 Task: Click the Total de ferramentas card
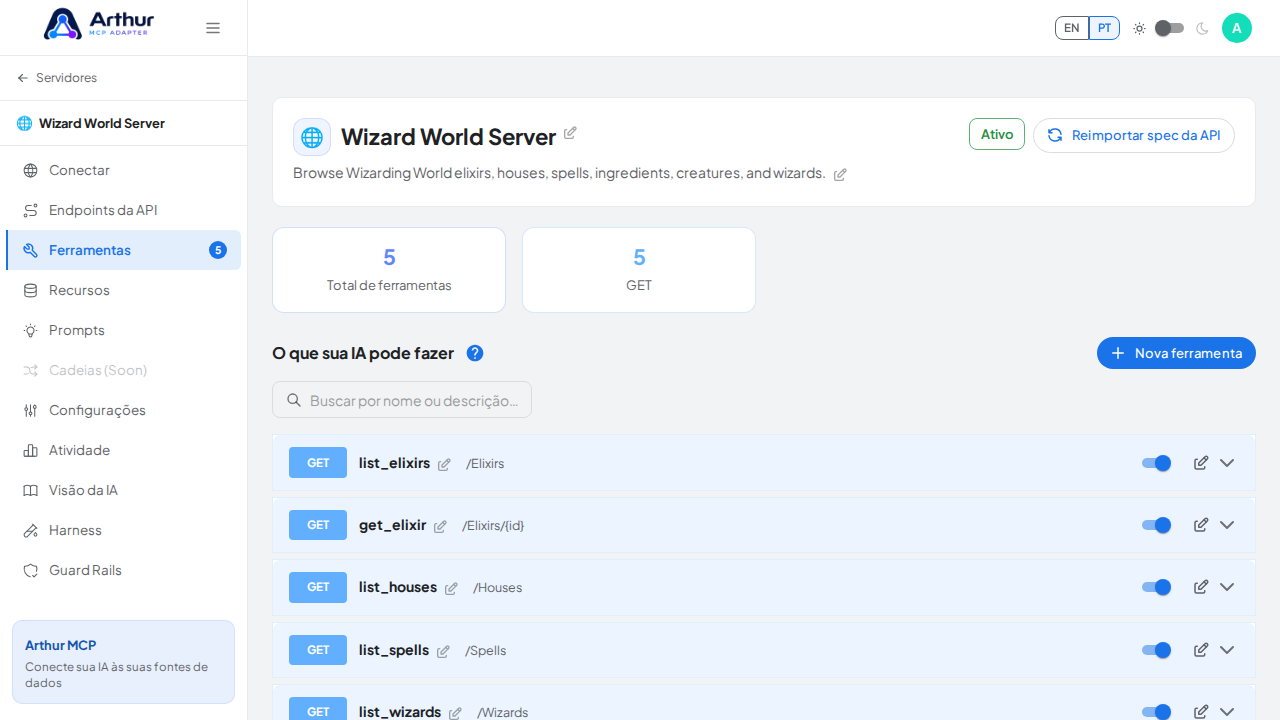point(389,270)
